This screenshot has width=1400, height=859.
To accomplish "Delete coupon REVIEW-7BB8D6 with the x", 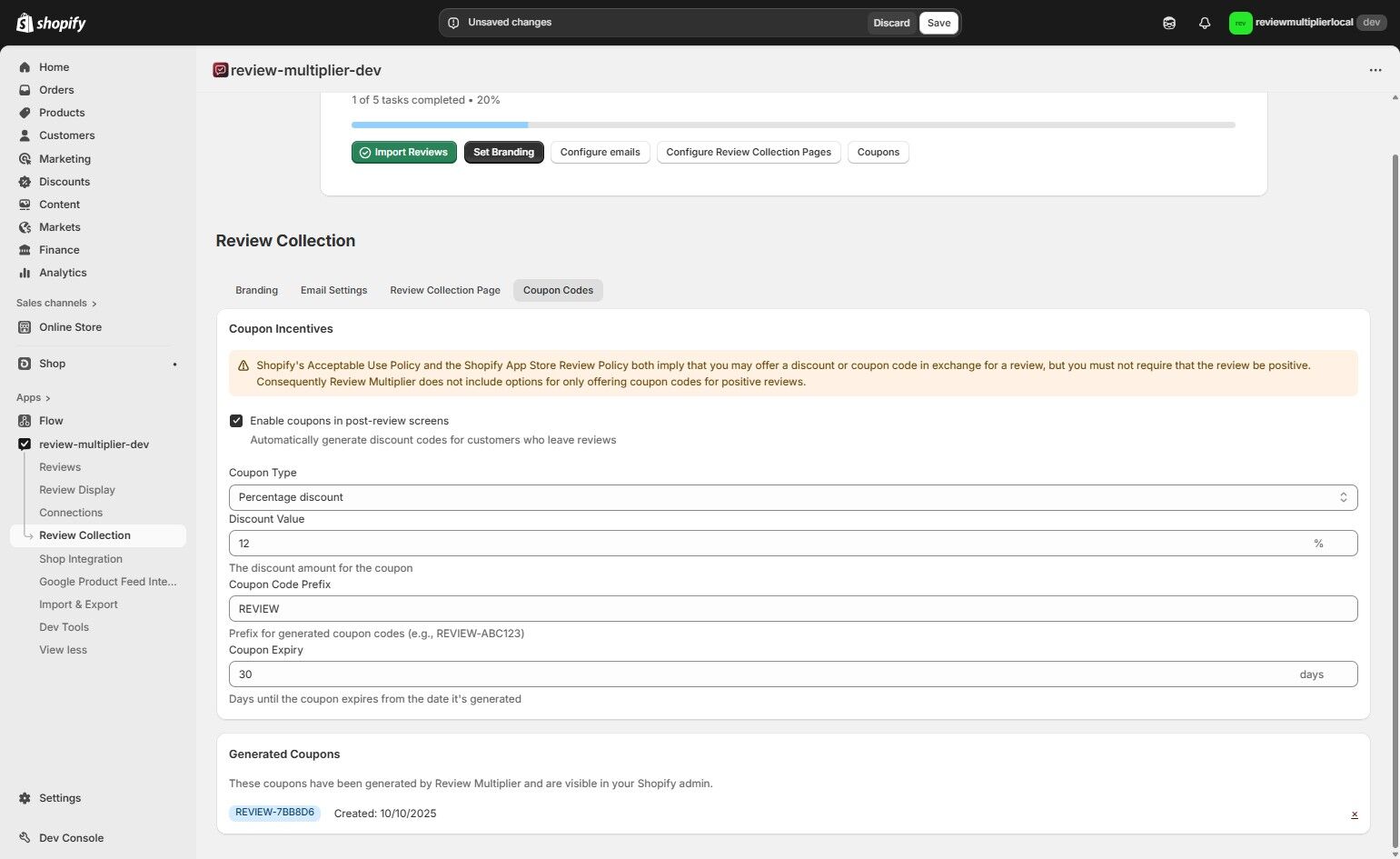I will pos(1354,814).
